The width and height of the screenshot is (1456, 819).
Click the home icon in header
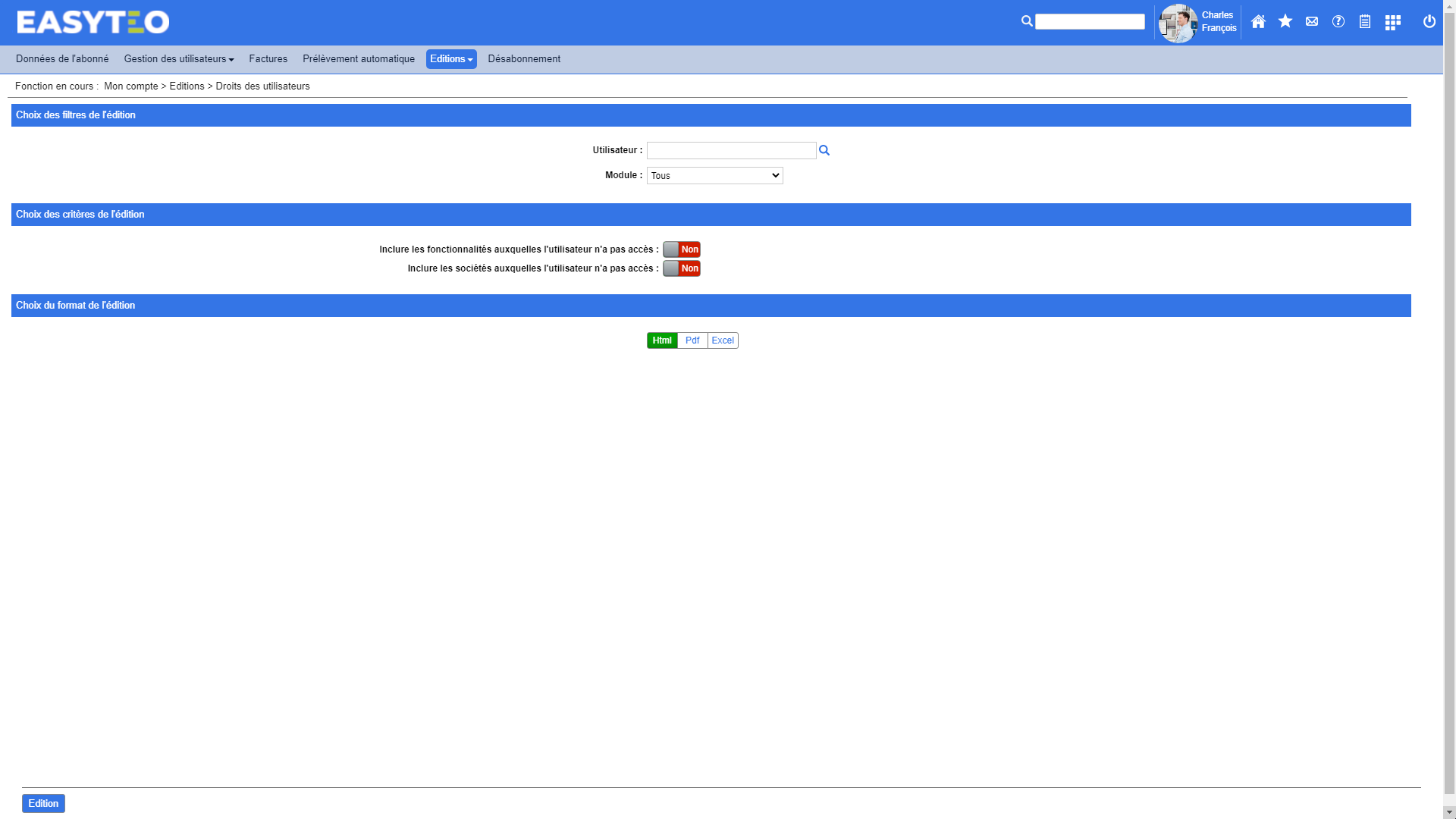pyautogui.click(x=1258, y=22)
